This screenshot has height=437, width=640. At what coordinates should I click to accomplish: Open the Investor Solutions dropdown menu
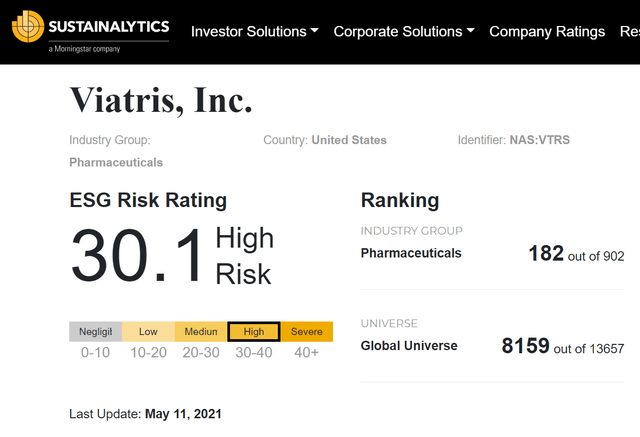[x=255, y=31]
